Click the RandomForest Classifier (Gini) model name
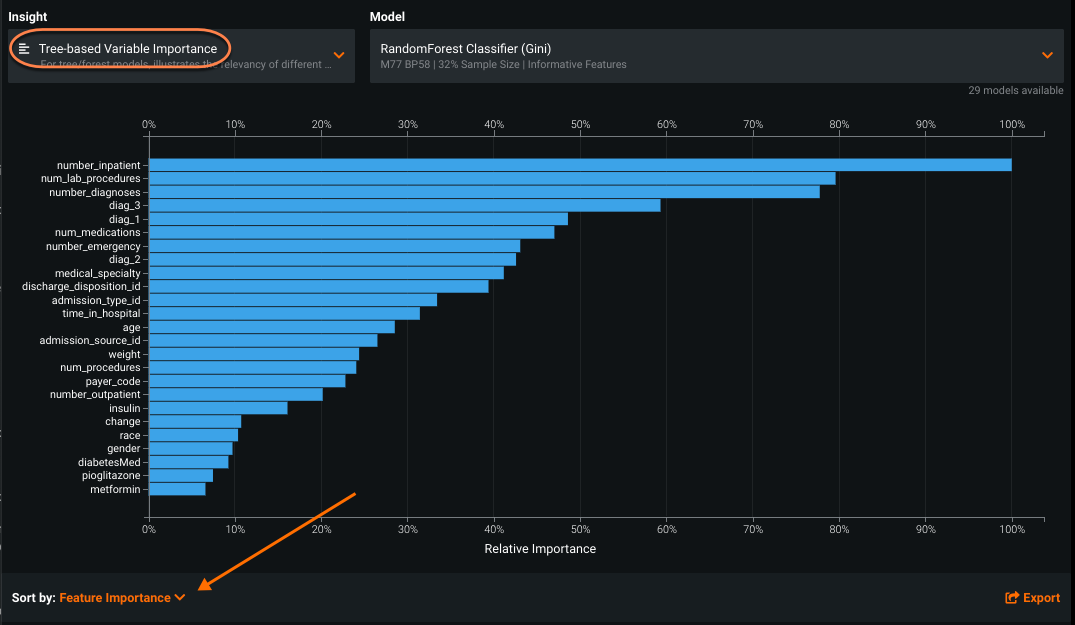The image size is (1075, 625). point(465,48)
